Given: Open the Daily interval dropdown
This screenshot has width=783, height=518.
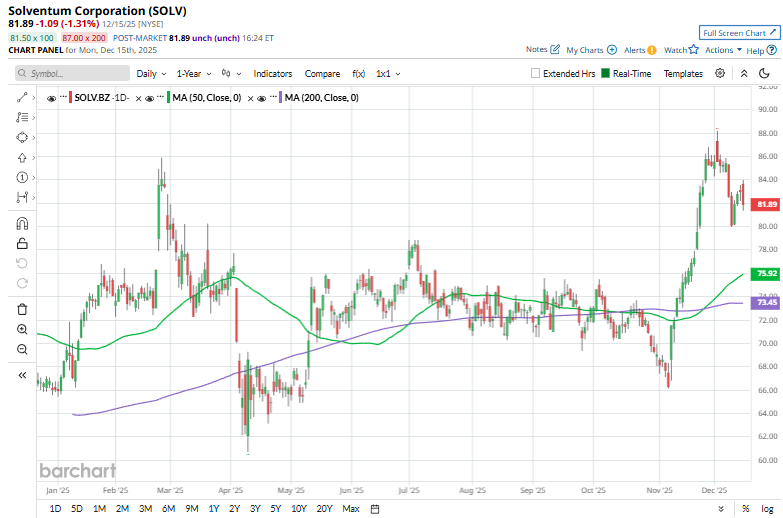Looking at the screenshot, I should point(151,73).
